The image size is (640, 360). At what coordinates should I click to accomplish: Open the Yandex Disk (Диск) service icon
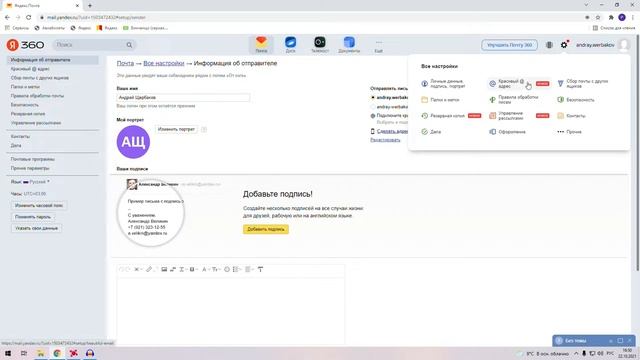tap(291, 44)
